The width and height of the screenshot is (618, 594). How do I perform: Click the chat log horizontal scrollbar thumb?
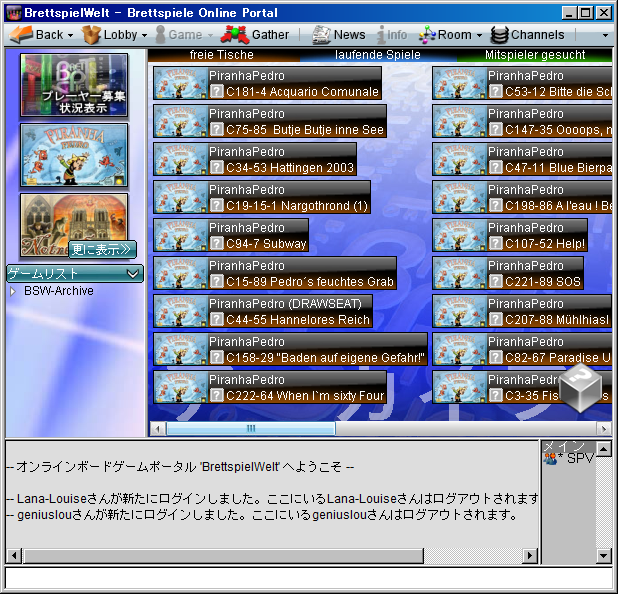(223, 556)
